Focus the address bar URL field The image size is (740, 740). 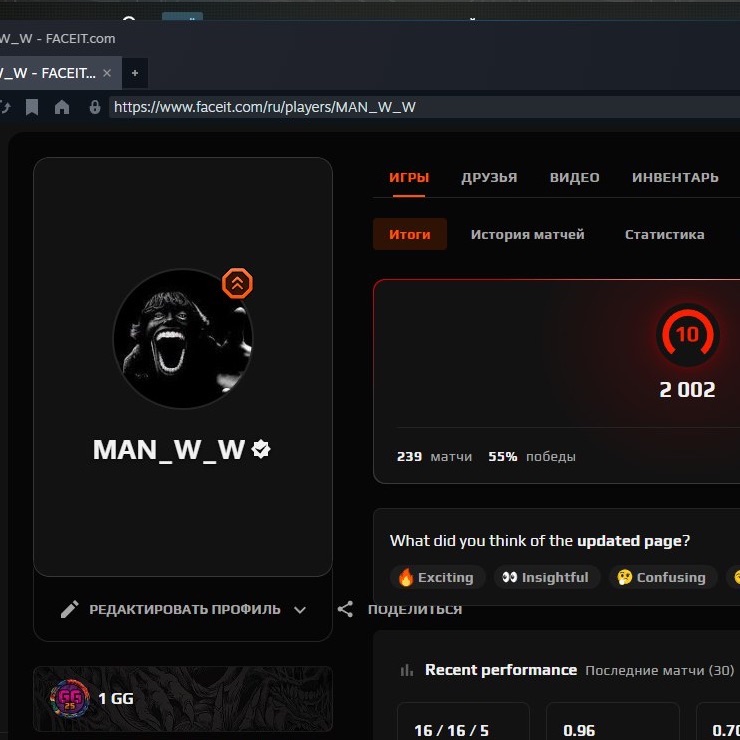point(424,107)
